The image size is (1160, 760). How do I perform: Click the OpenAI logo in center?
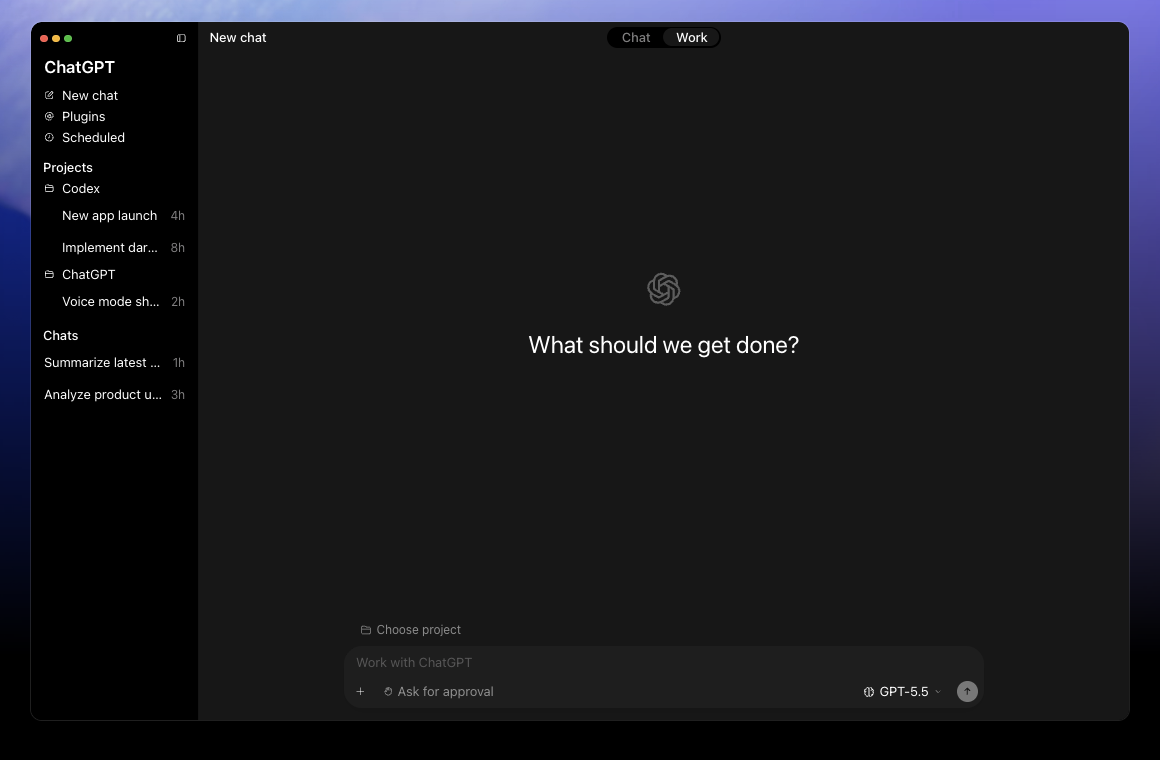[664, 289]
